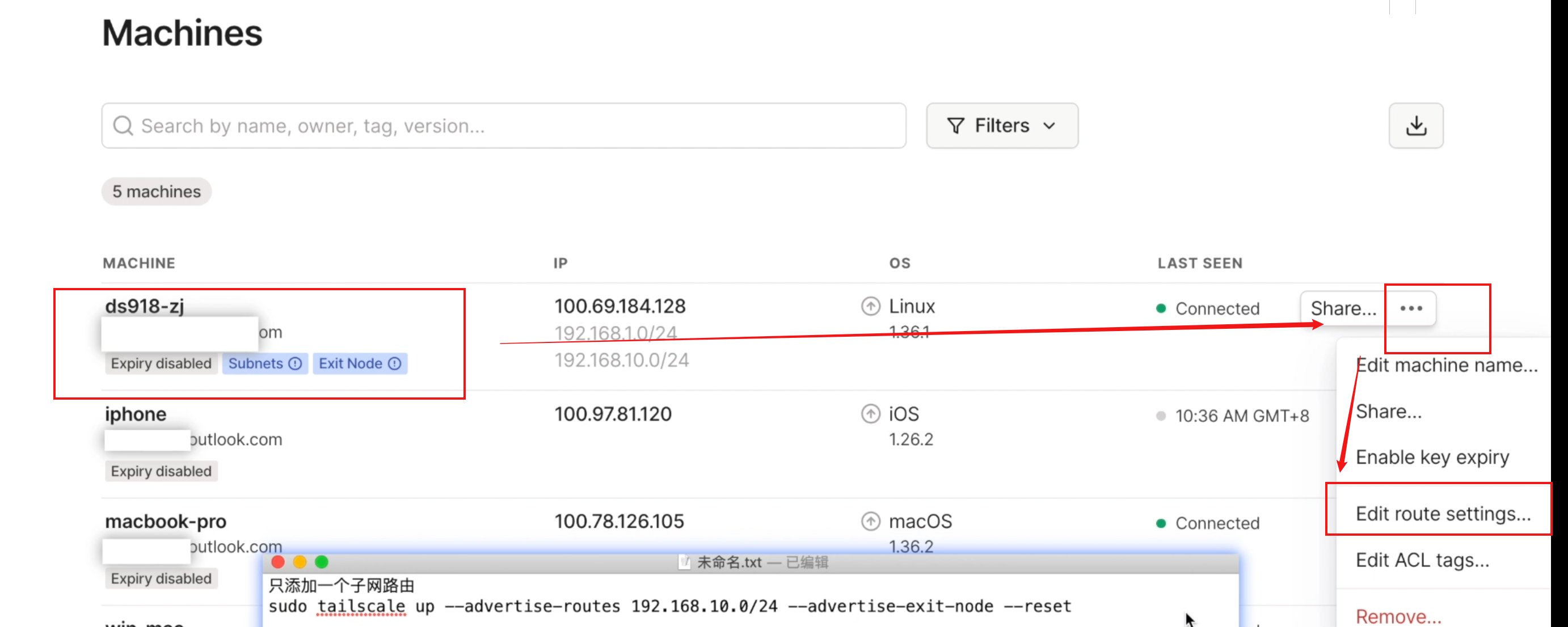
Task: Click the download/export machines icon
Action: pyautogui.click(x=1415, y=126)
